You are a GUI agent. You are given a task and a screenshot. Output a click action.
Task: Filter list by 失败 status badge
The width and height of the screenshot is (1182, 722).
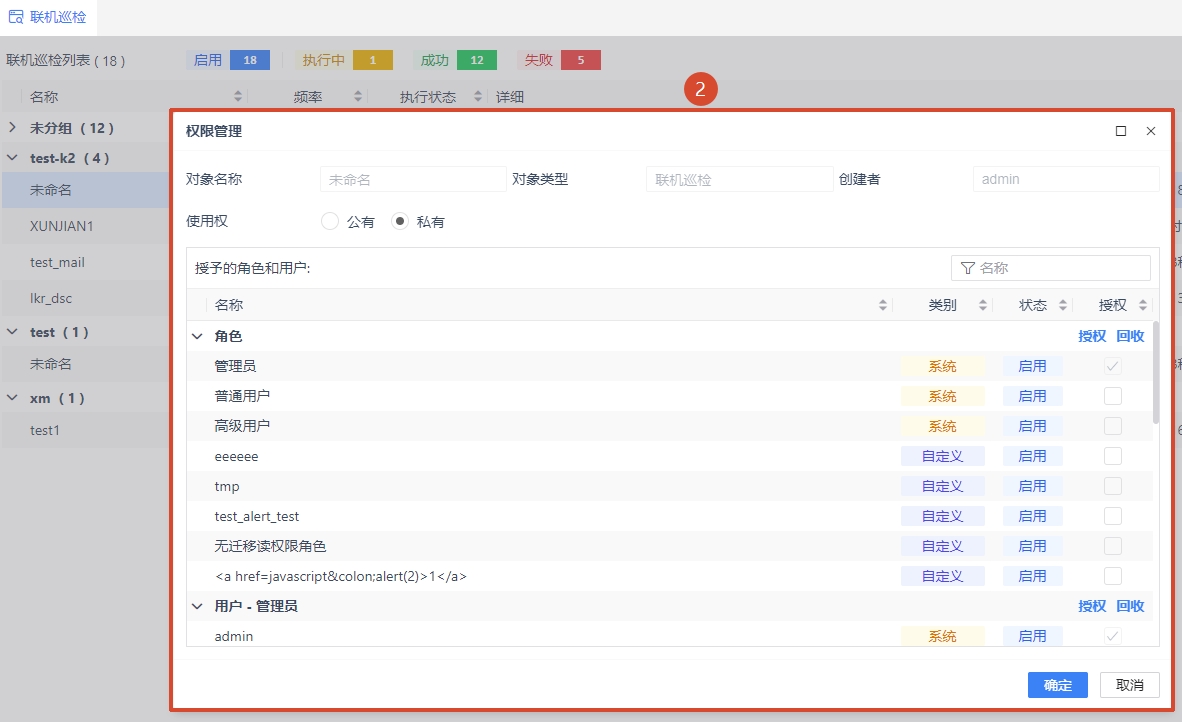(x=559, y=60)
